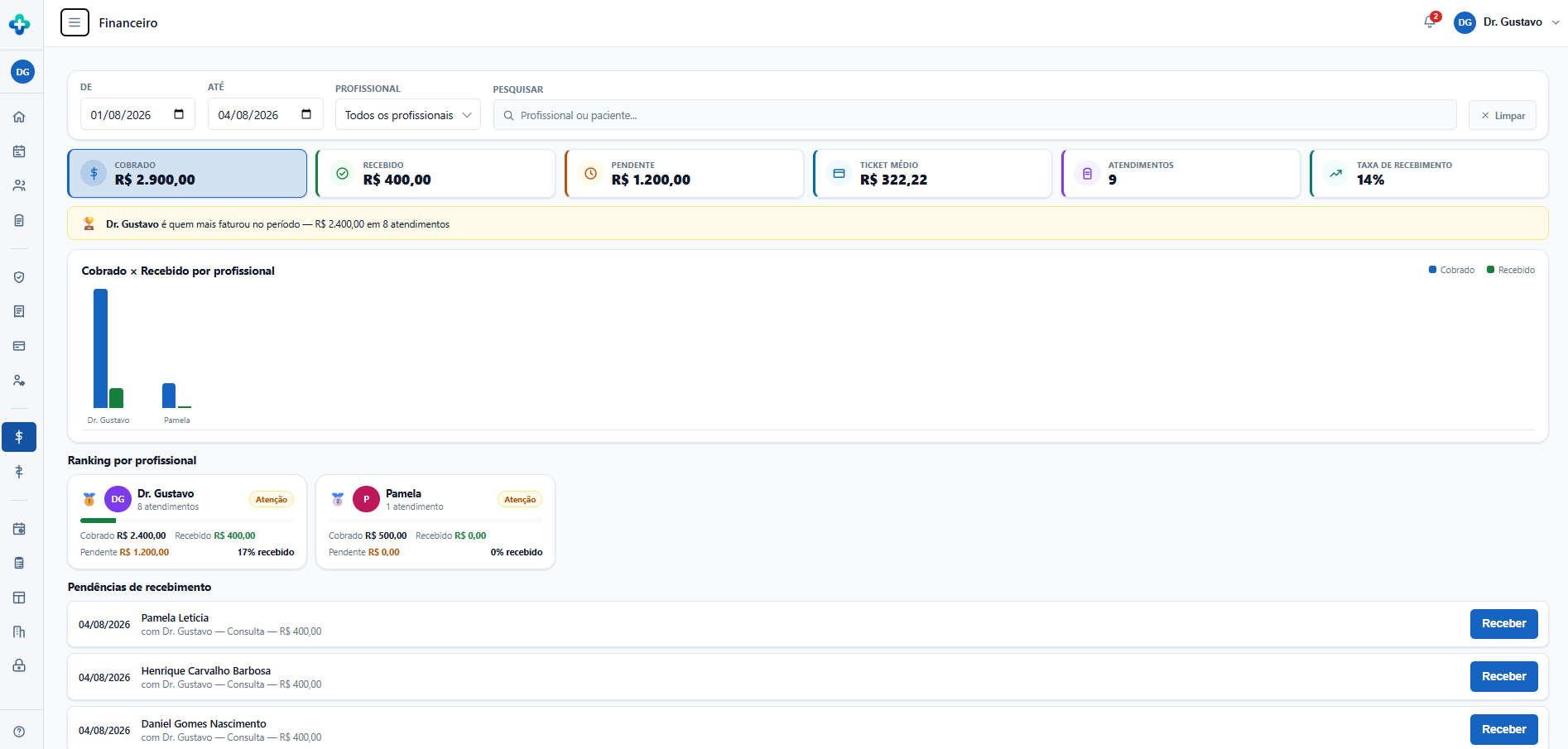Click the top-performer banner about Dr. Gustavo
This screenshot has height=749, width=1568.
(x=808, y=223)
